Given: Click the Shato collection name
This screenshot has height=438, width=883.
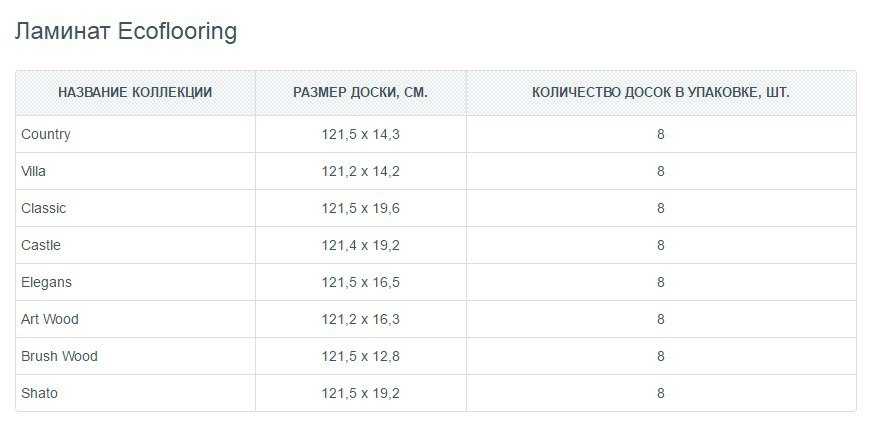Looking at the screenshot, I should 39,393.
